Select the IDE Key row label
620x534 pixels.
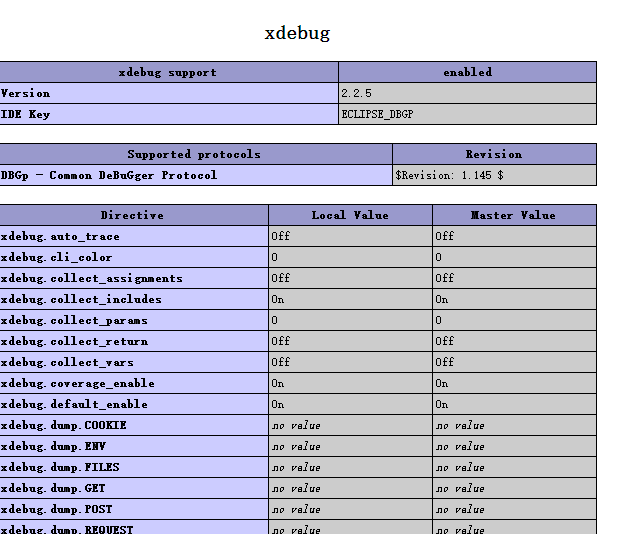pos(25,114)
